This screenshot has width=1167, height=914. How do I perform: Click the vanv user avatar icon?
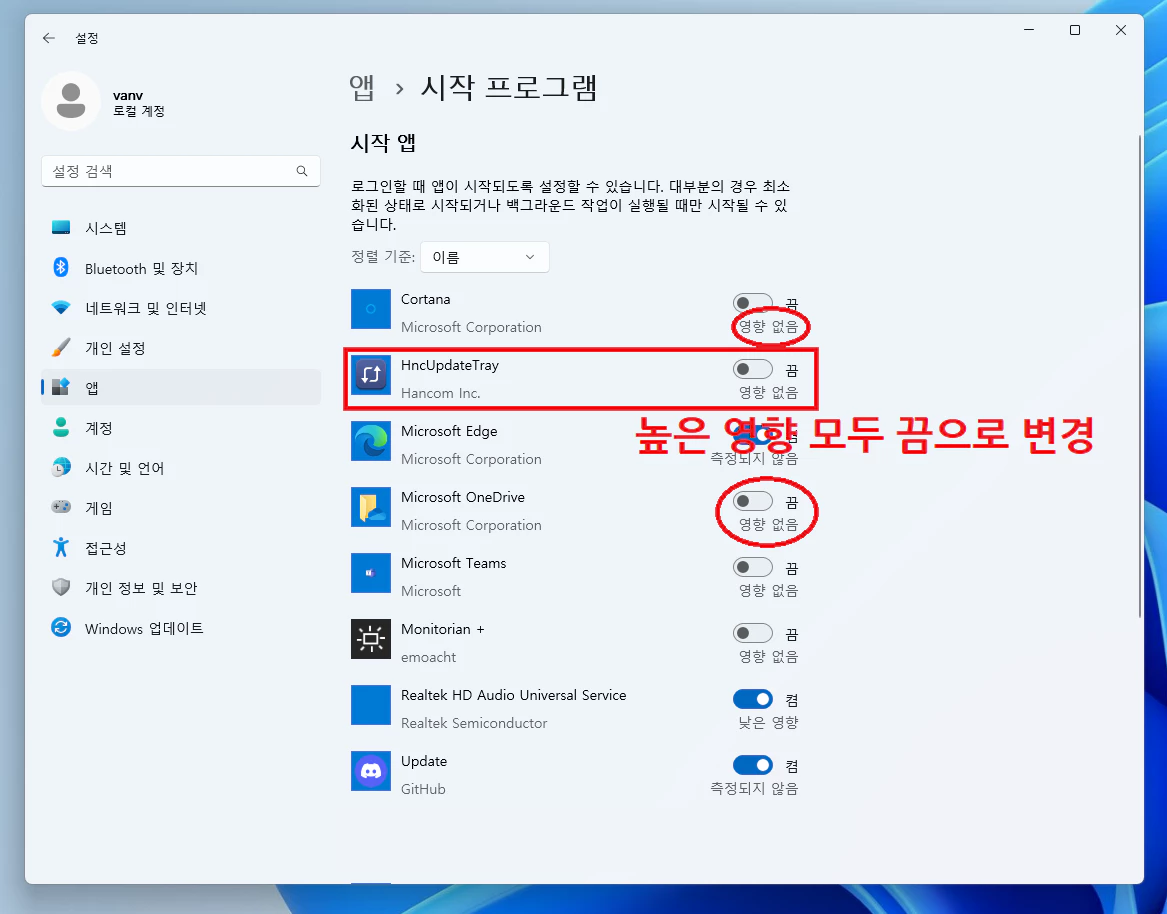coord(71,101)
